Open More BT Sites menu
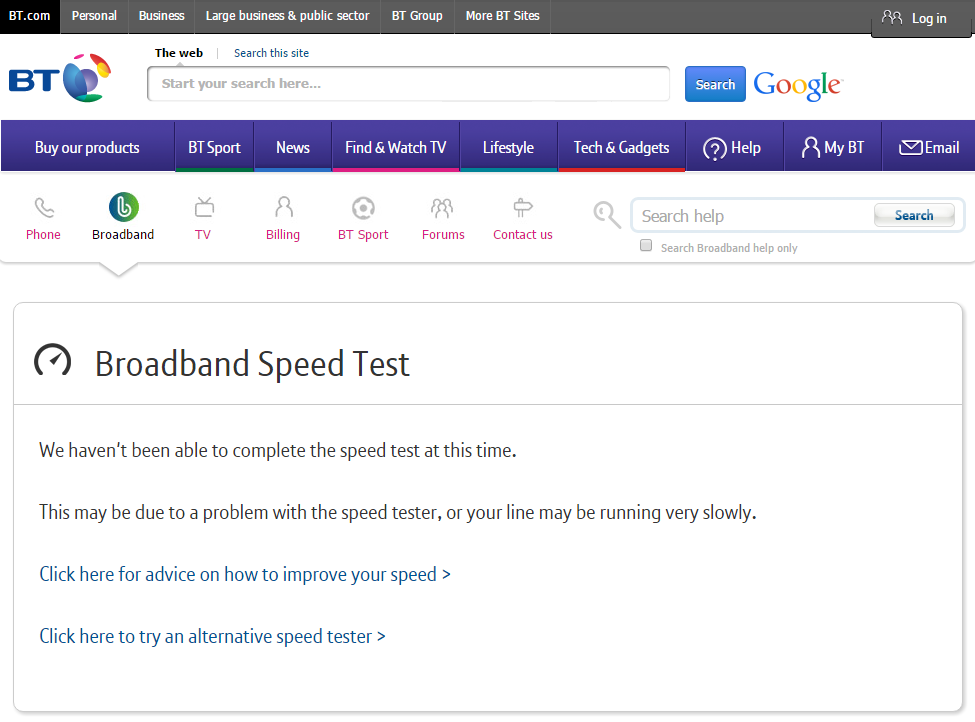 [x=502, y=16]
